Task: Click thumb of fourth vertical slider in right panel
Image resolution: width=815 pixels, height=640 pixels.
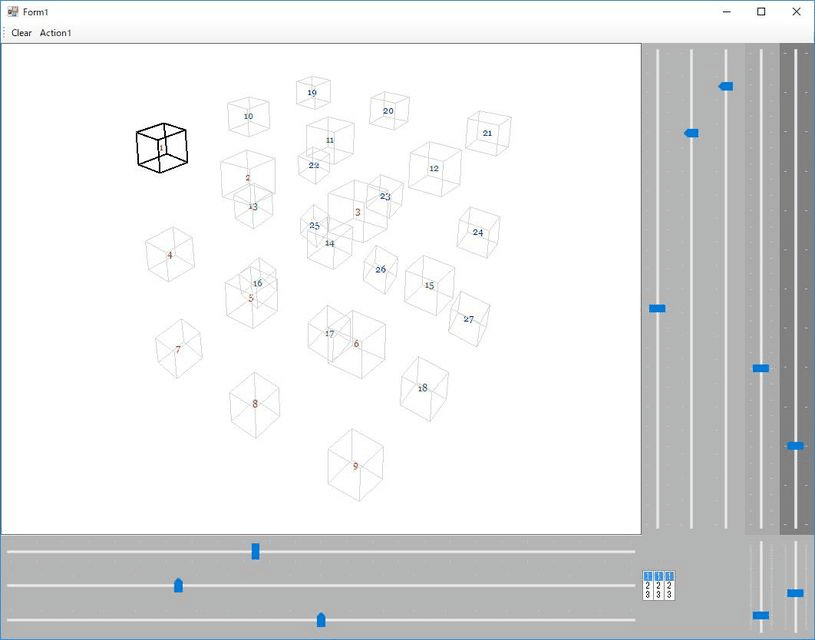Action: point(760,368)
